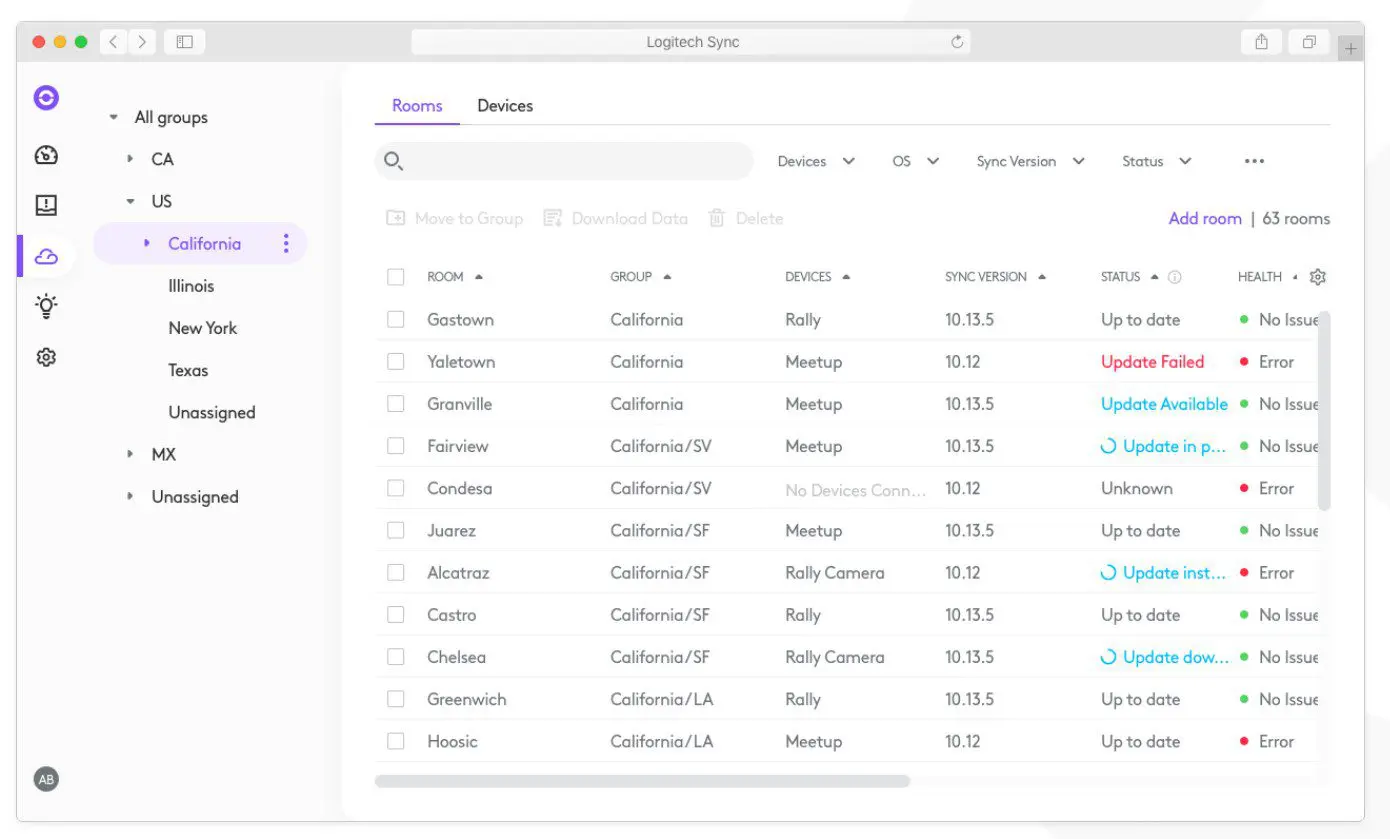Screen dimensions: 1390x839
Task: Check the Granville room checkbox
Action: pyautogui.click(x=396, y=404)
